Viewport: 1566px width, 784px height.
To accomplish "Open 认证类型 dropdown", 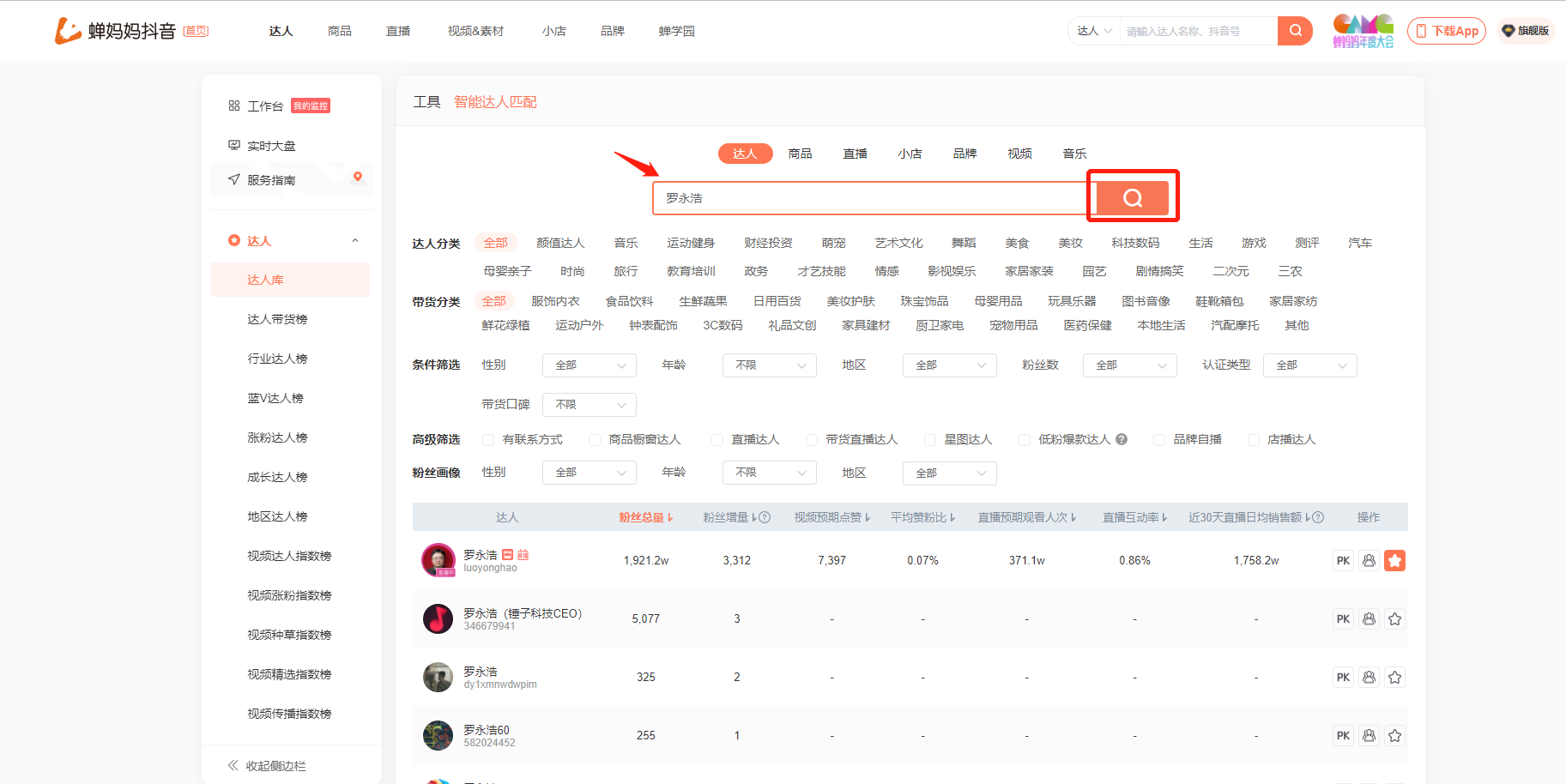I will click(x=1310, y=365).
